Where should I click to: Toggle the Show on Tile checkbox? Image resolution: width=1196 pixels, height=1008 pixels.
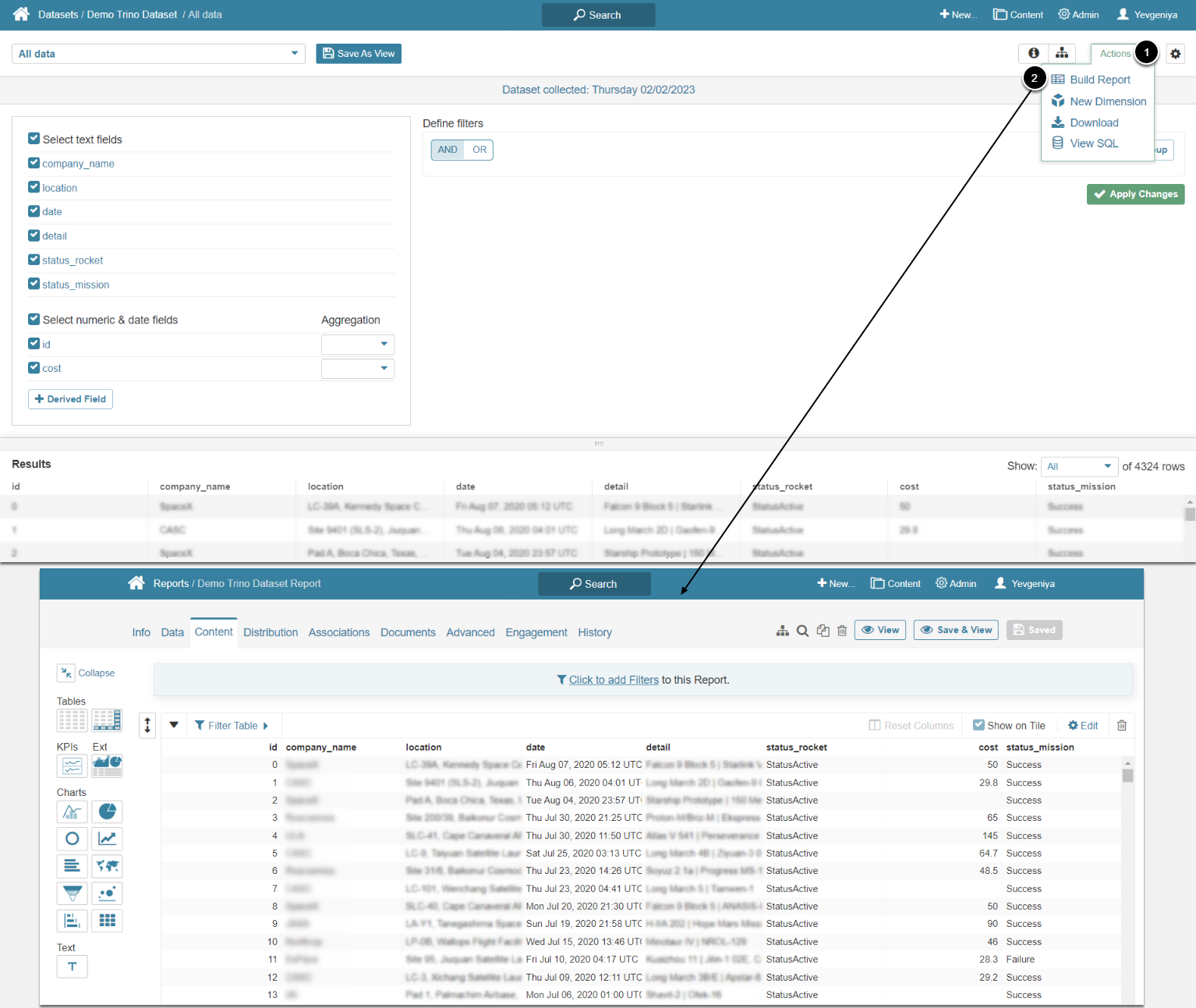pyautogui.click(x=978, y=725)
